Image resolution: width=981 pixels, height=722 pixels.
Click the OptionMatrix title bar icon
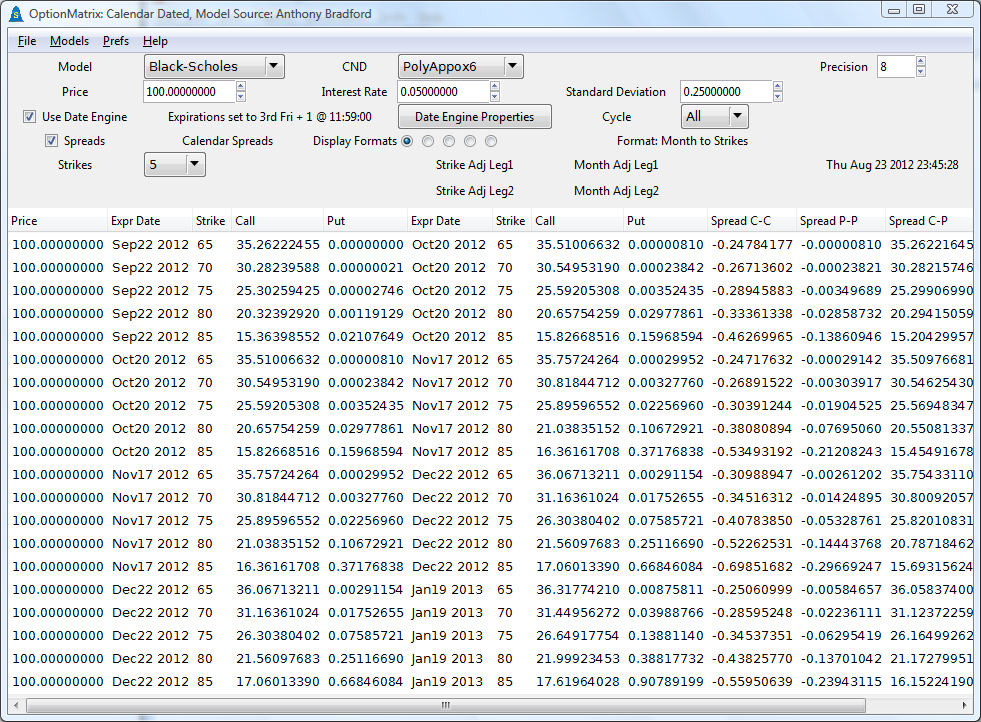click(x=14, y=13)
